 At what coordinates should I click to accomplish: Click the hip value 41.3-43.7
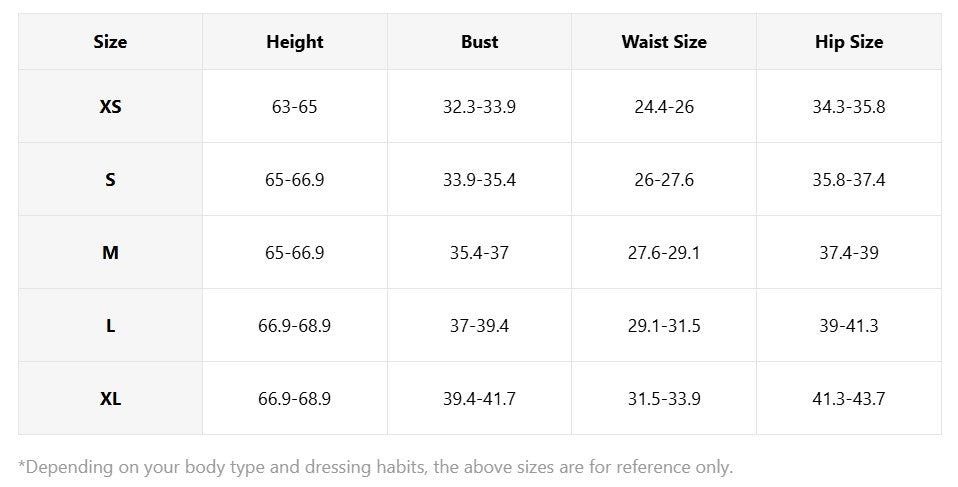848,399
